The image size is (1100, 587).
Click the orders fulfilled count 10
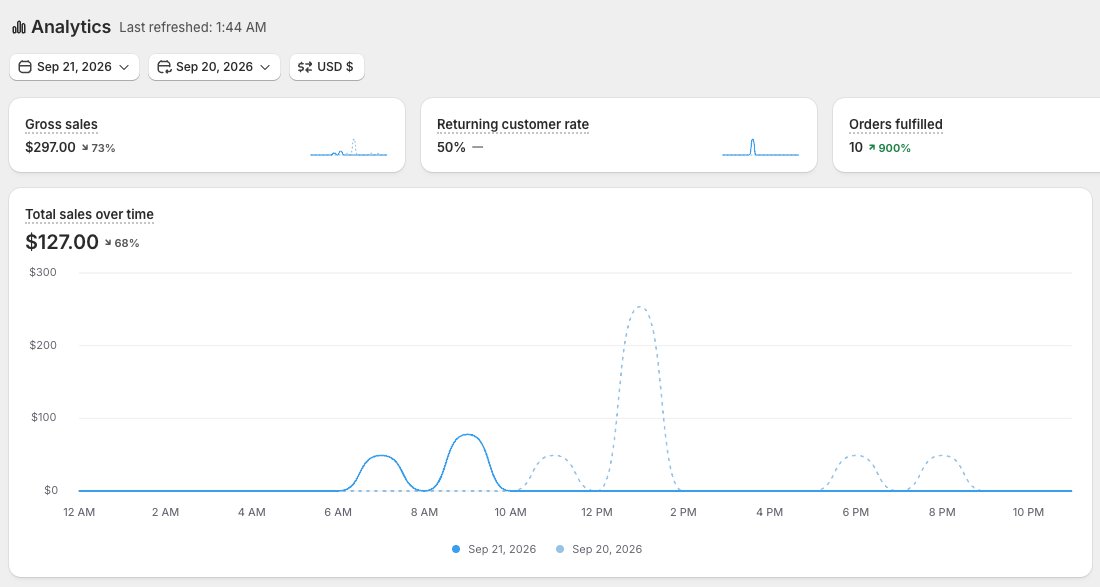click(856, 147)
